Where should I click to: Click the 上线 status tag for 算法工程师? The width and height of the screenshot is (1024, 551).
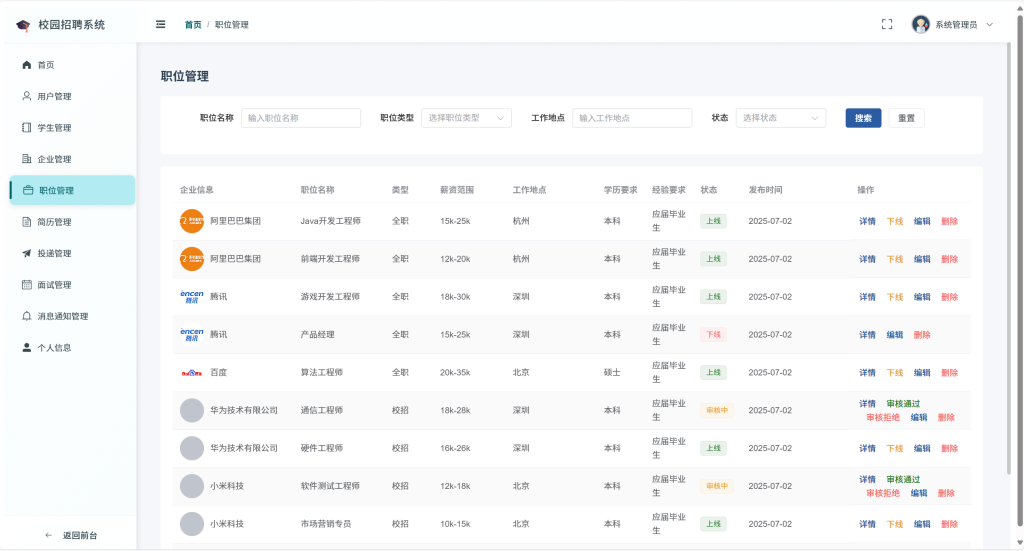(713, 373)
